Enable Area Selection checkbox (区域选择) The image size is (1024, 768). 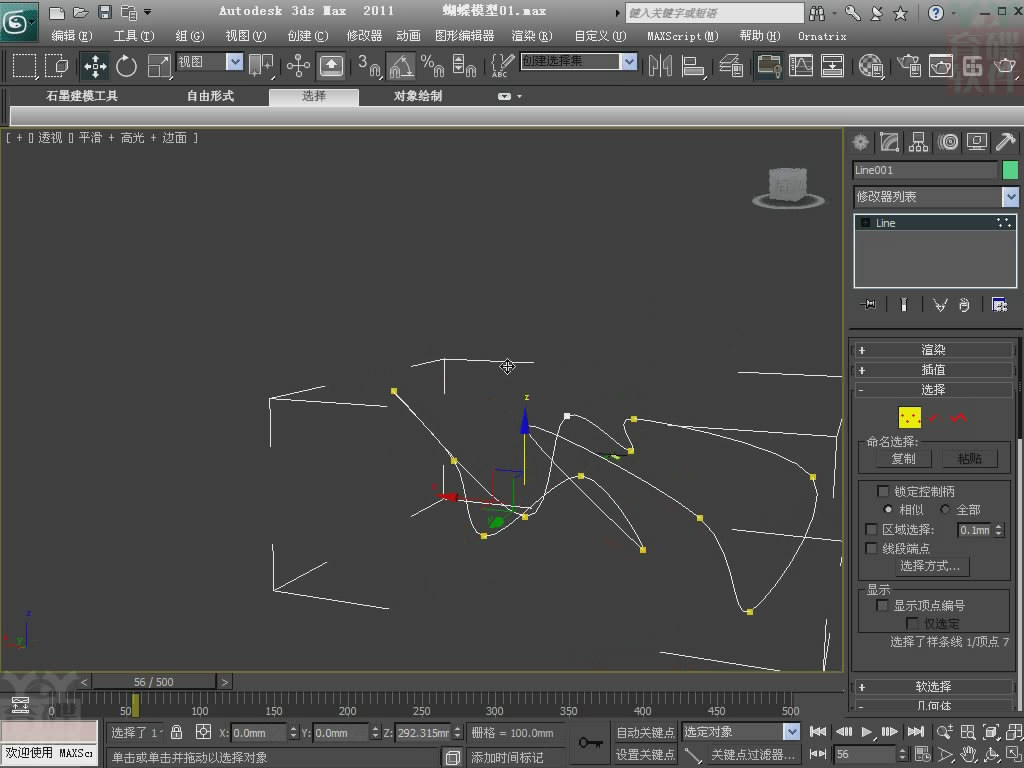tap(871, 530)
